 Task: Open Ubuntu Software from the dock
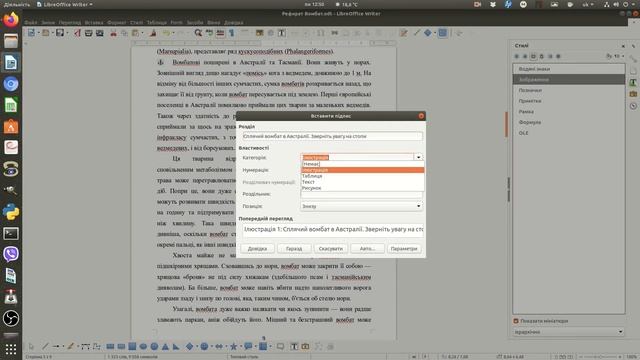click(x=11, y=127)
